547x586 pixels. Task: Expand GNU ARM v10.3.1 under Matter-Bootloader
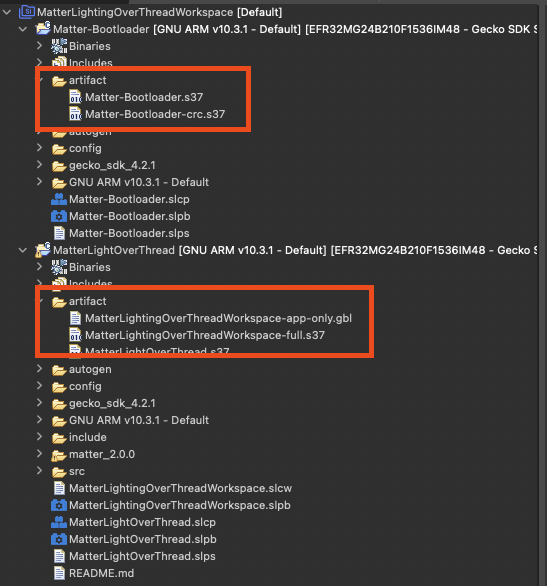(x=39, y=182)
